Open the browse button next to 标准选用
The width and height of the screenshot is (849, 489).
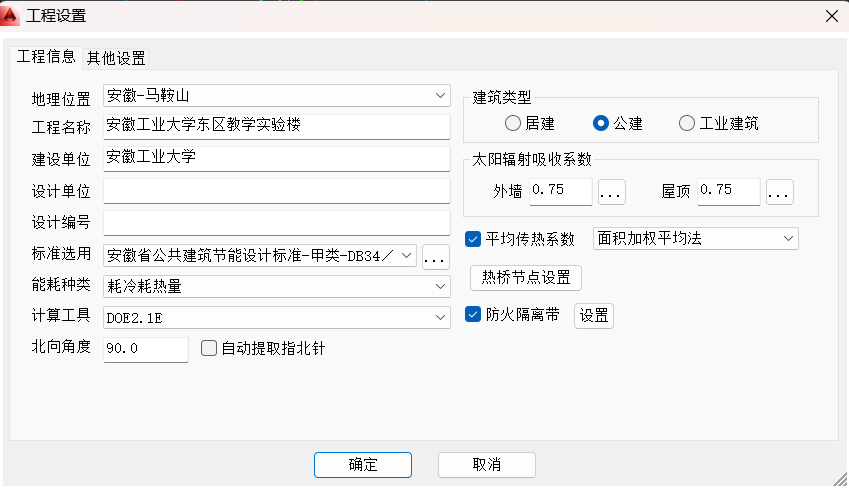pyautogui.click(x=436, y=256)
